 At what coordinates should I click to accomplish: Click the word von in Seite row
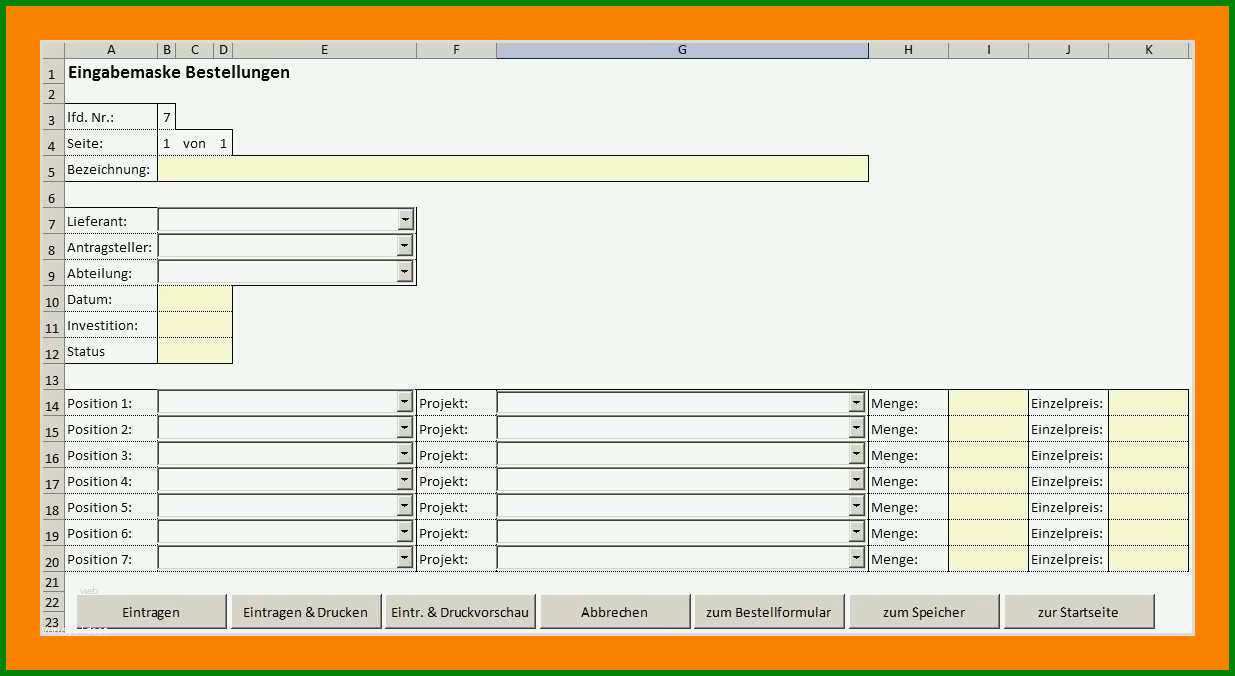pos(194,143)
